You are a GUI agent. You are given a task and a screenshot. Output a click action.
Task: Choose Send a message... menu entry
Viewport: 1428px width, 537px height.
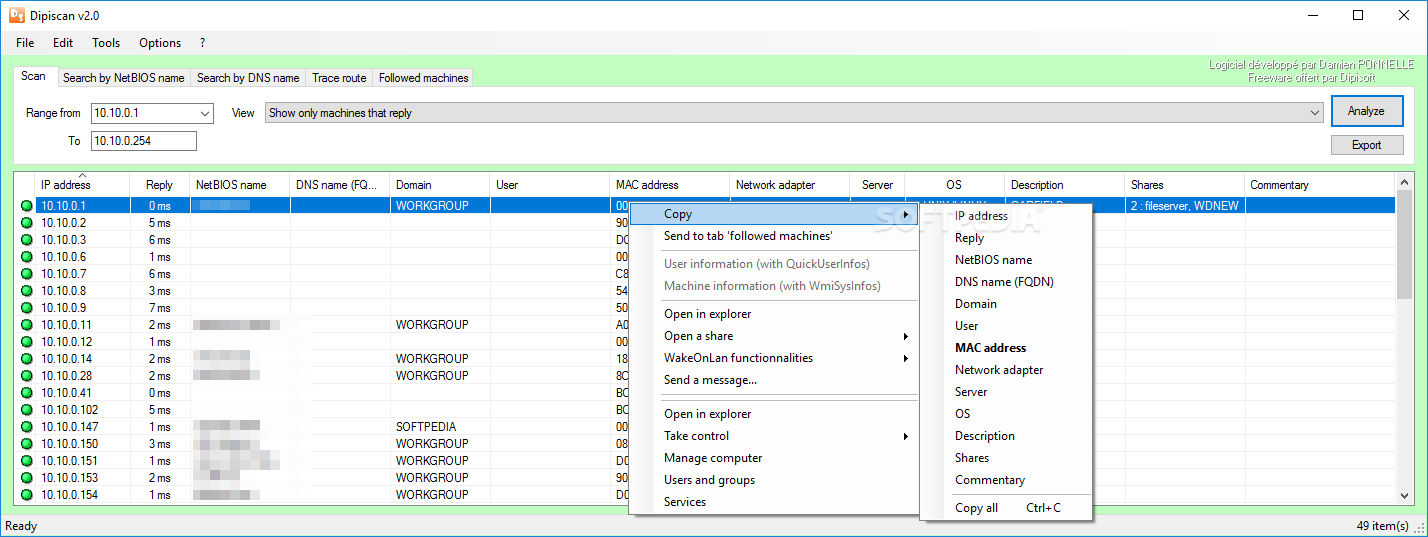[x=774, y=380]
